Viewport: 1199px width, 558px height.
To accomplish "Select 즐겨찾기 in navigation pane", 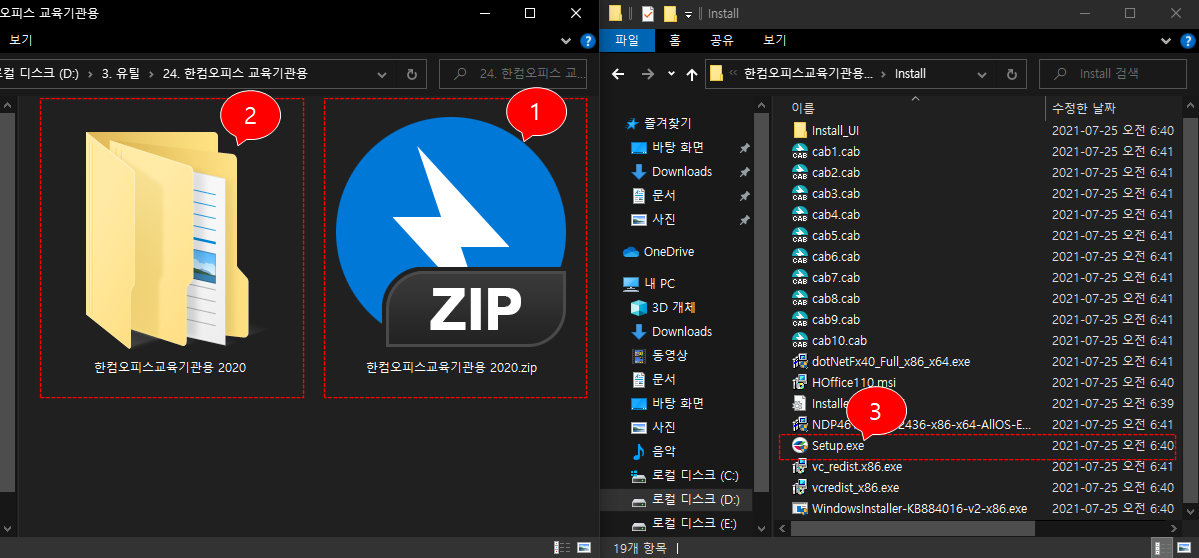I will tap(658, 122).
